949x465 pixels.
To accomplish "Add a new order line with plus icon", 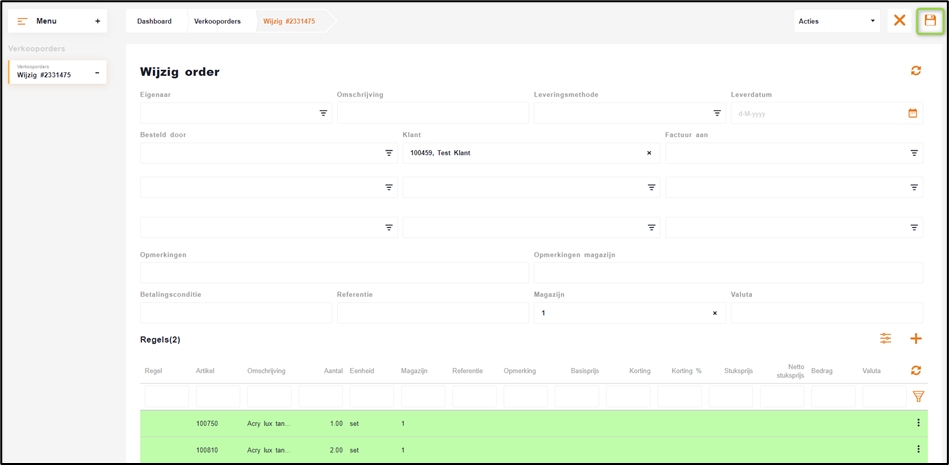I will [915, 339].
